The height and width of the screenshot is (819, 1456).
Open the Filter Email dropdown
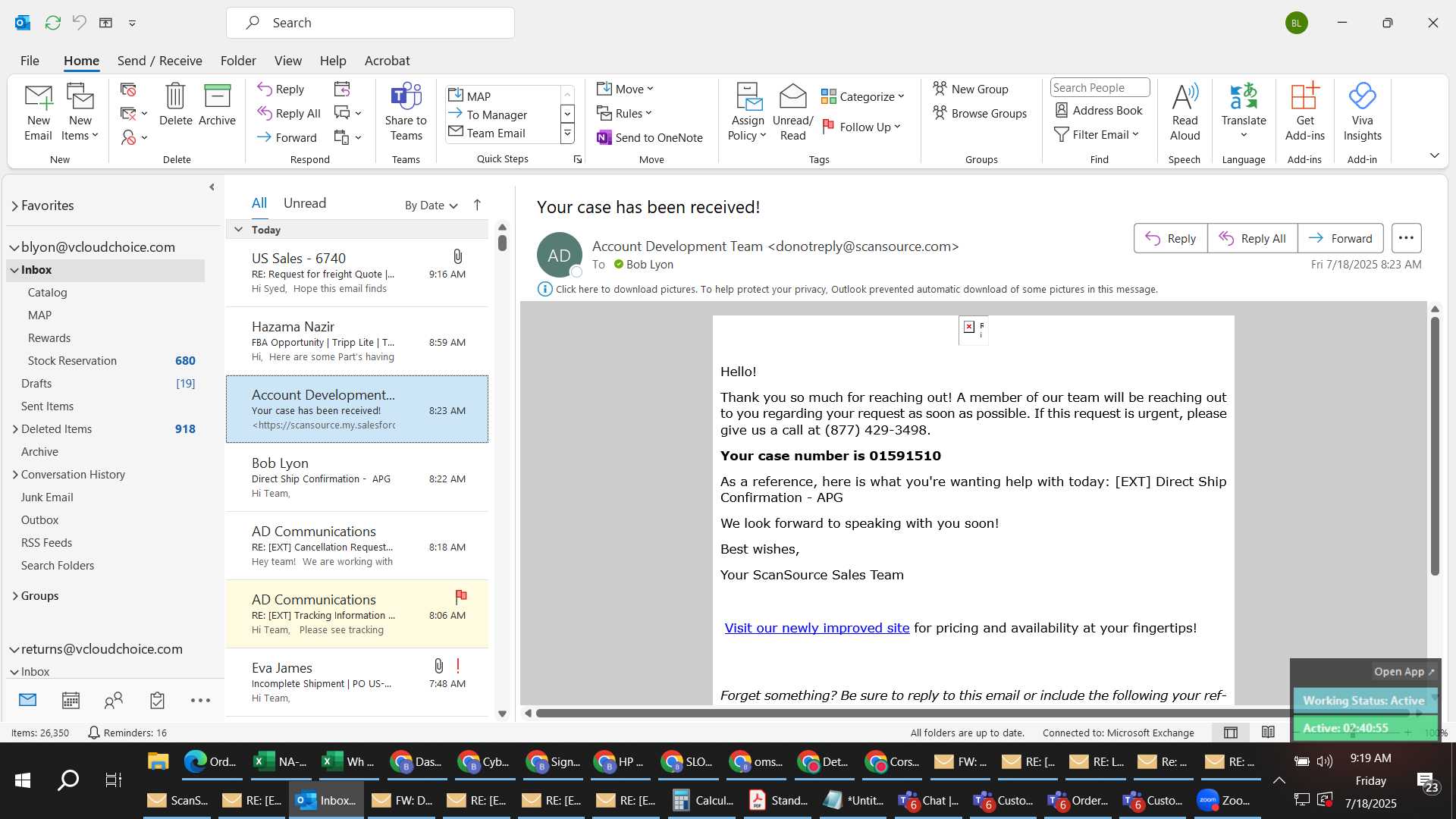coord(1097,134)
